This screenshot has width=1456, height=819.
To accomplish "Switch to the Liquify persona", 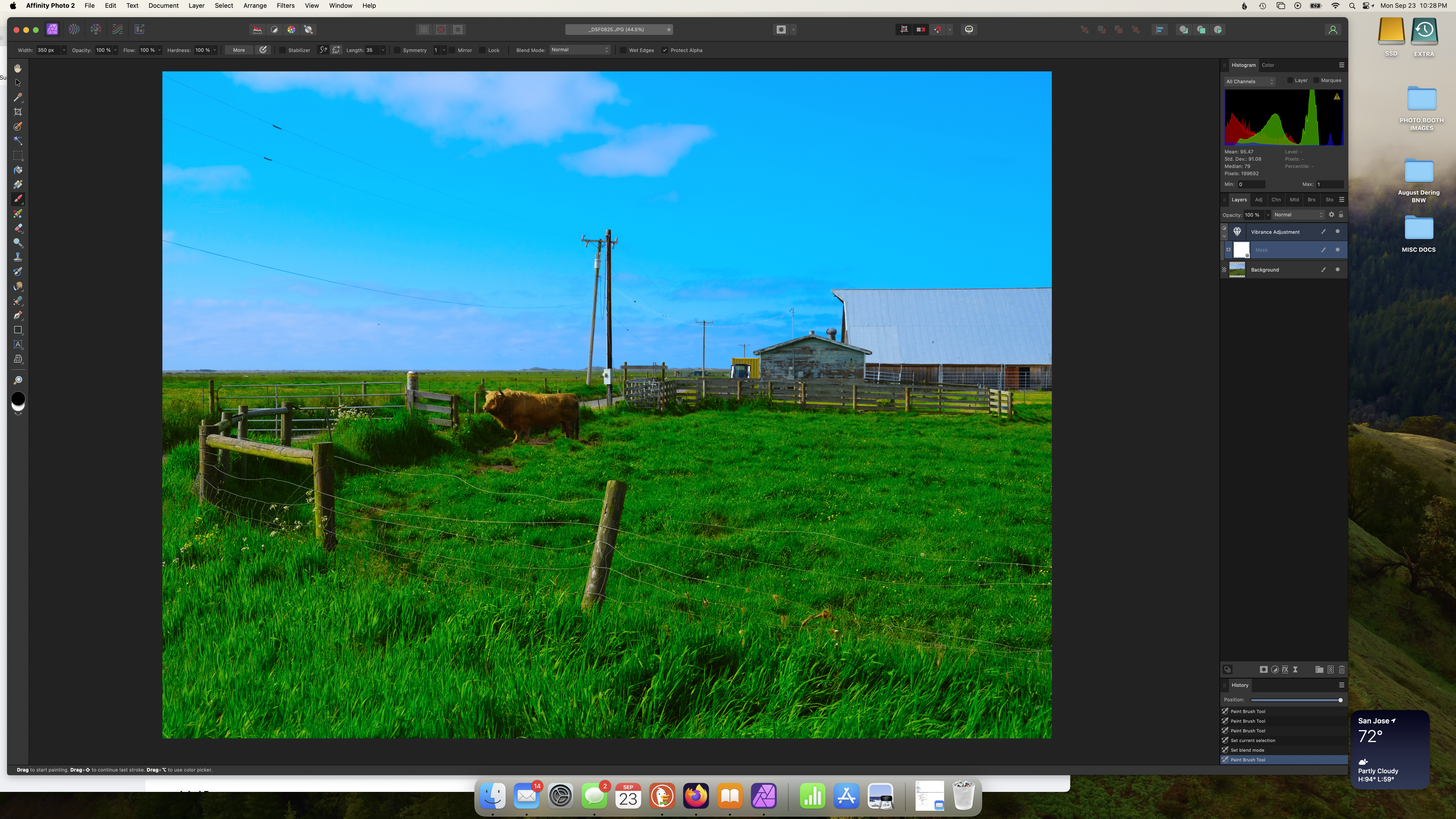I will click(x=74, y=29).
